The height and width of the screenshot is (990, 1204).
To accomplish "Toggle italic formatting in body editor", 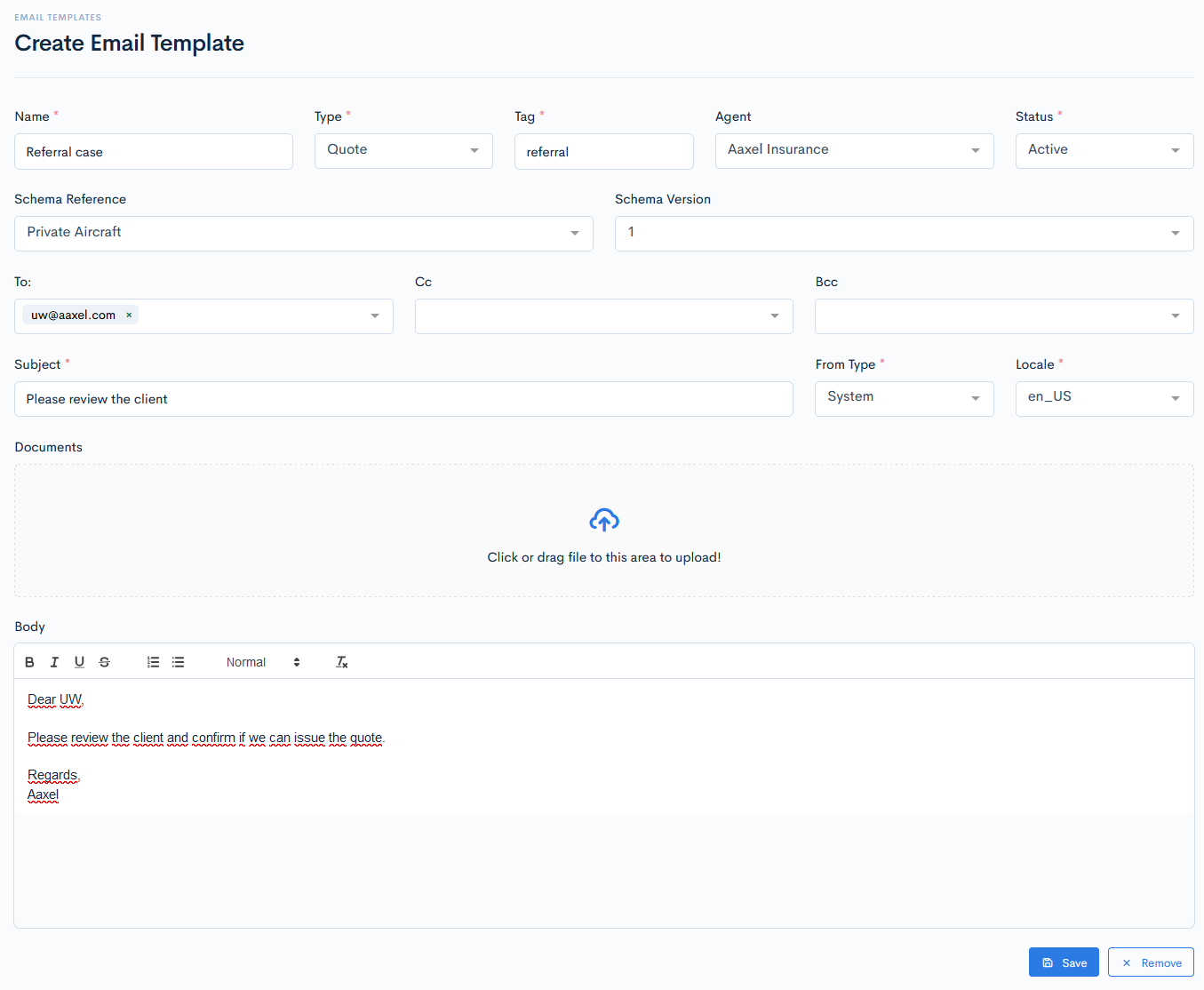I will [x=54, y=662].
